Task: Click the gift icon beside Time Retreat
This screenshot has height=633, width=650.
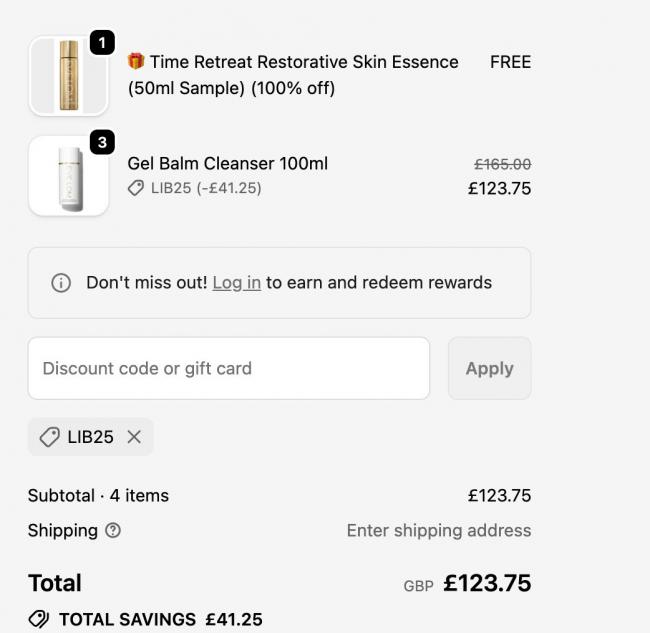Action: point(136,62)
